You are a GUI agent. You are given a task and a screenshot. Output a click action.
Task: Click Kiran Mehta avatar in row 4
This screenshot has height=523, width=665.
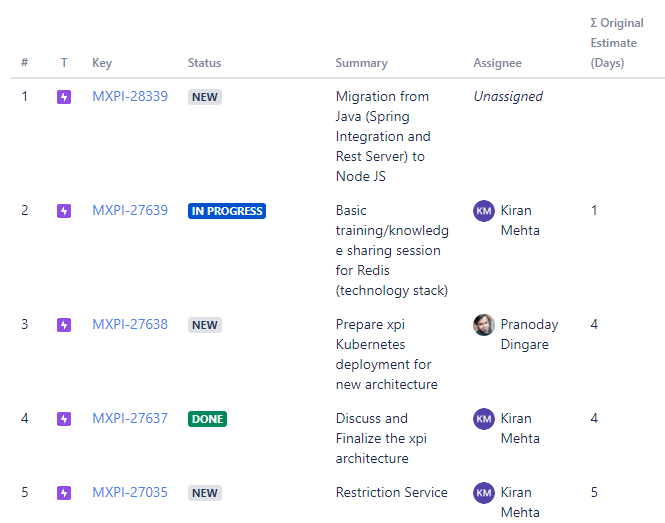click(484, 419)
